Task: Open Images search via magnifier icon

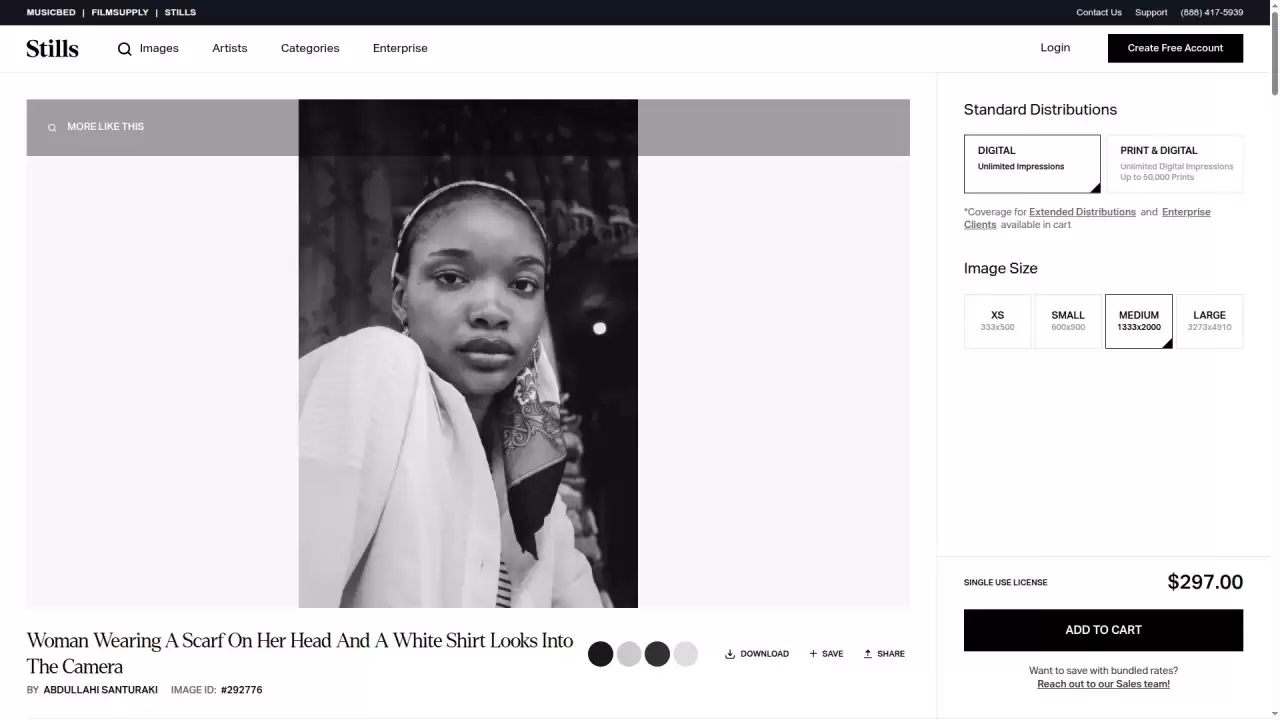Action: click(125, 49)
